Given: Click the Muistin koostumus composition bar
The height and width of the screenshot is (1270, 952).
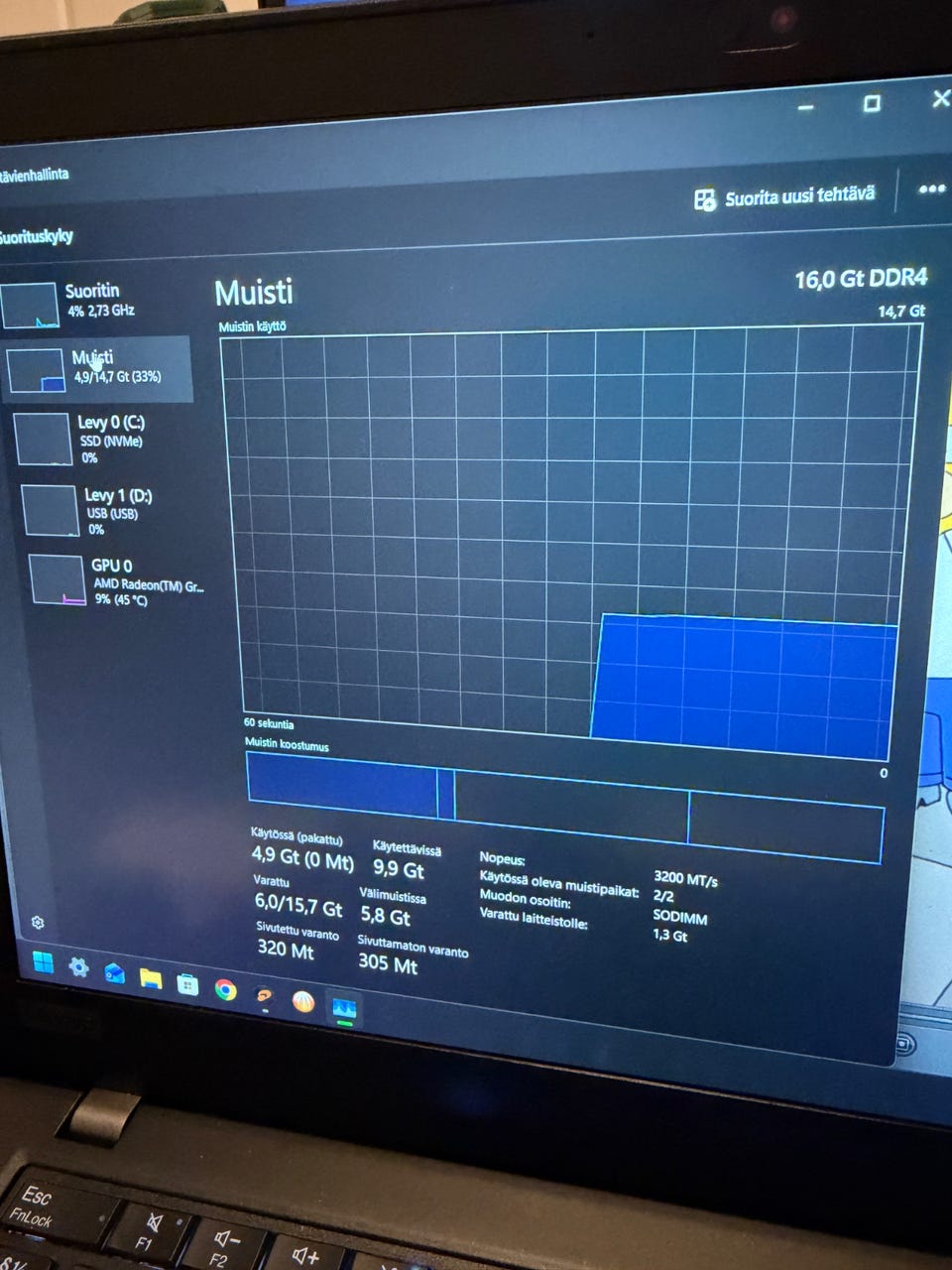Looking at the screenshot, I should point(564,808).
